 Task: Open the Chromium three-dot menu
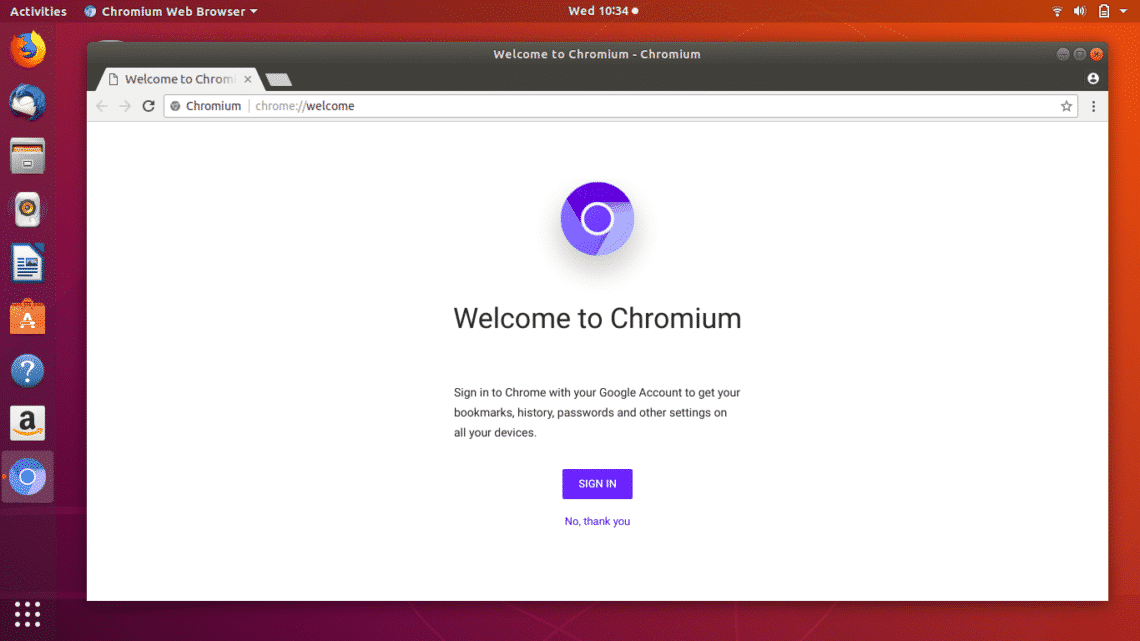[1093, 106]
